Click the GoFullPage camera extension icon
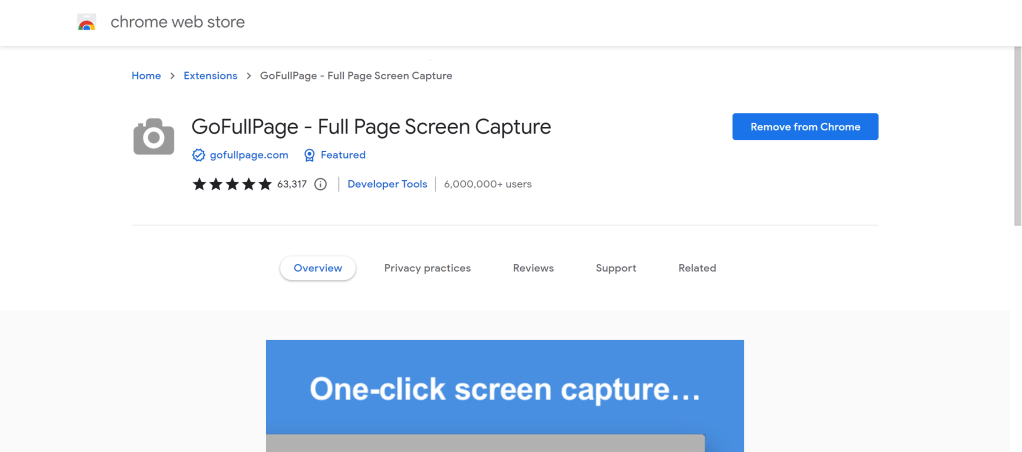Viewport: 1022px width, 452px height. [153, 137]
